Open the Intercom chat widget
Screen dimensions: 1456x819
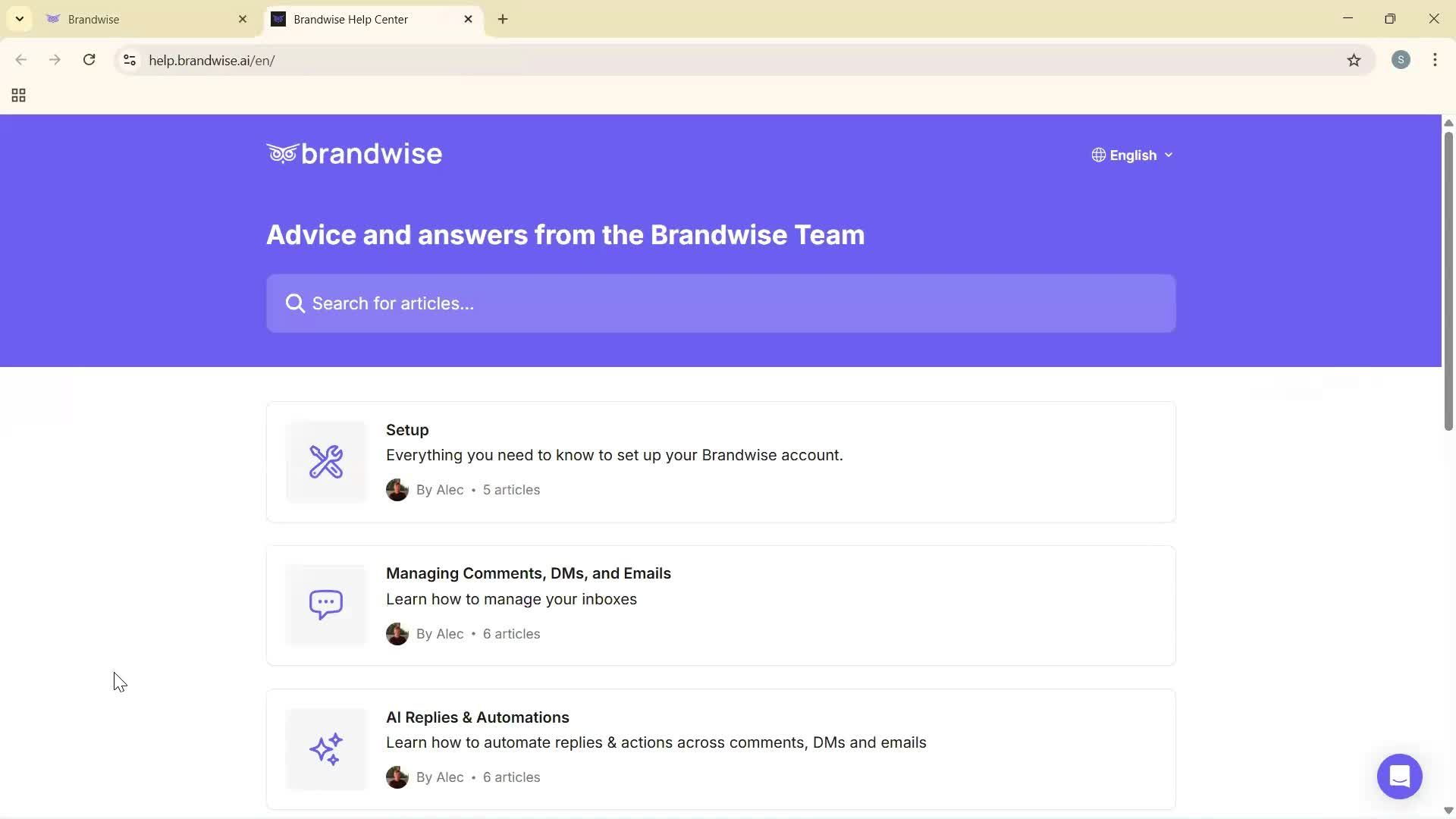click(1399, 776)
